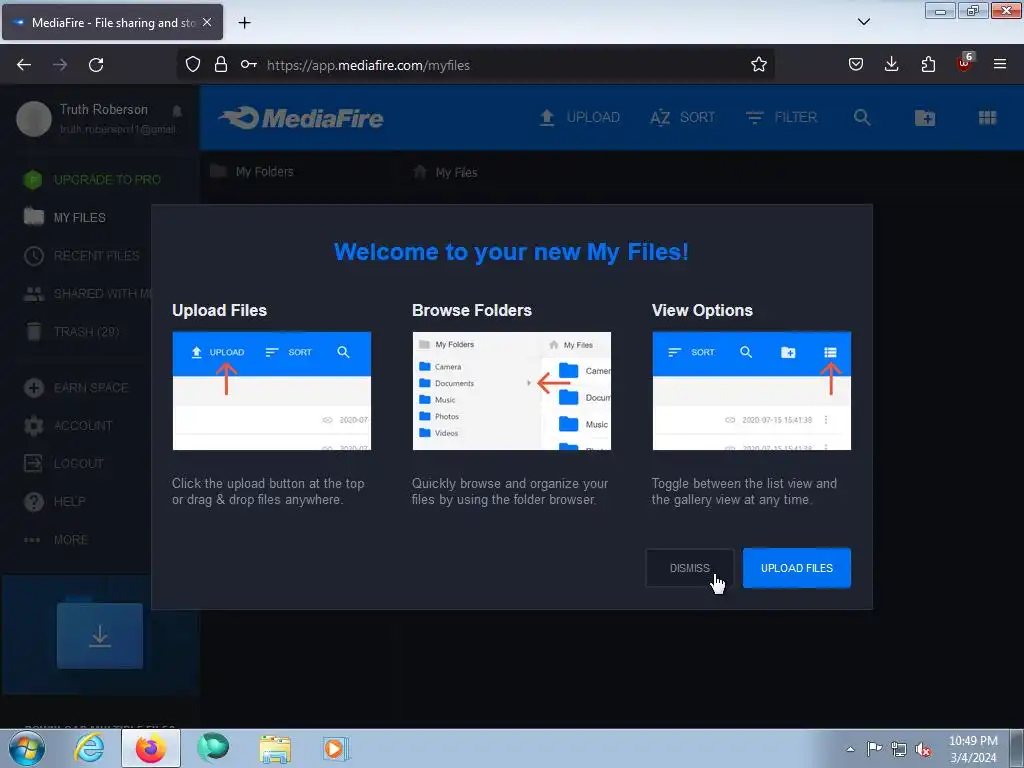Open Help in the sidebar
Viewport: 1024px width, 768px height.
click(55, 502)
